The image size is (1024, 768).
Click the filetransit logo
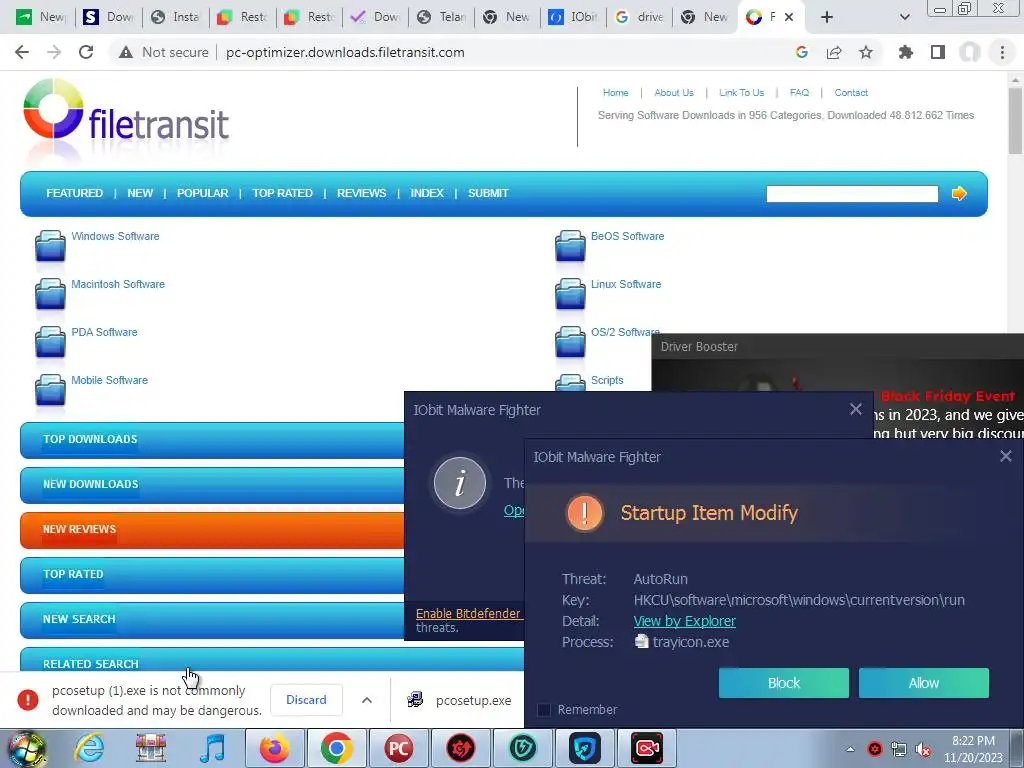125,112
